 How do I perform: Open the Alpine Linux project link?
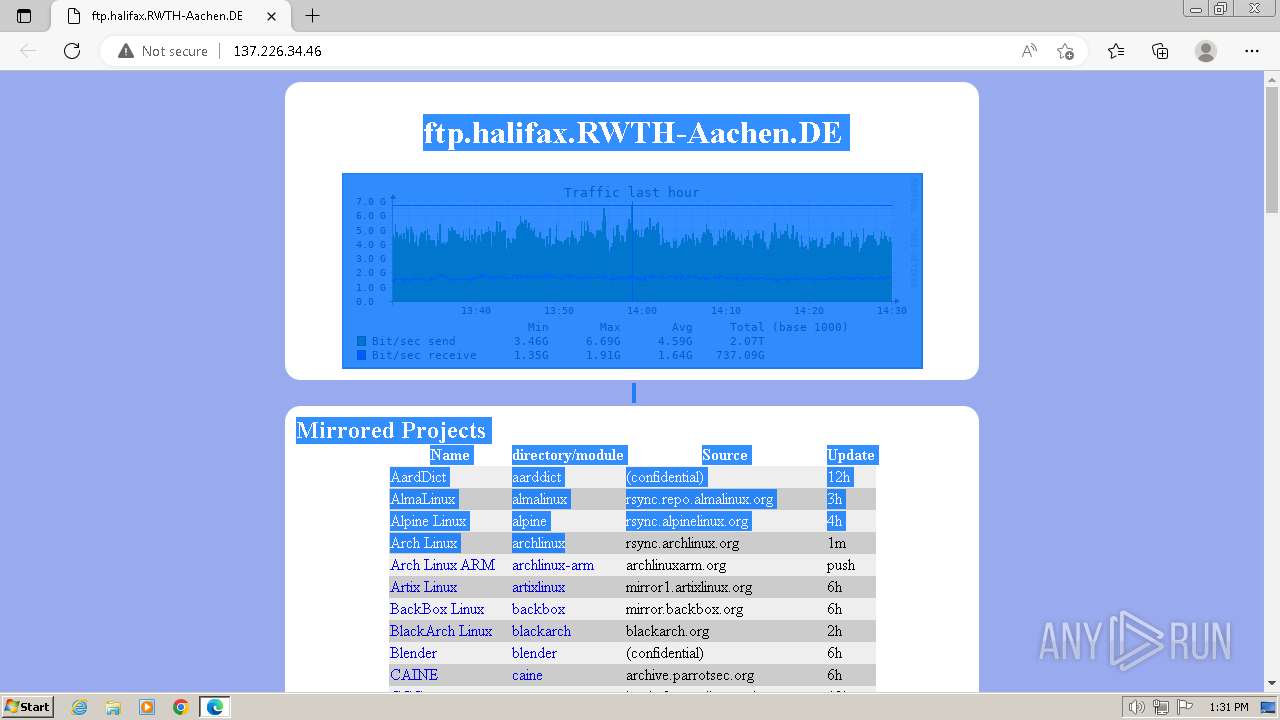[x=429, y=521]
